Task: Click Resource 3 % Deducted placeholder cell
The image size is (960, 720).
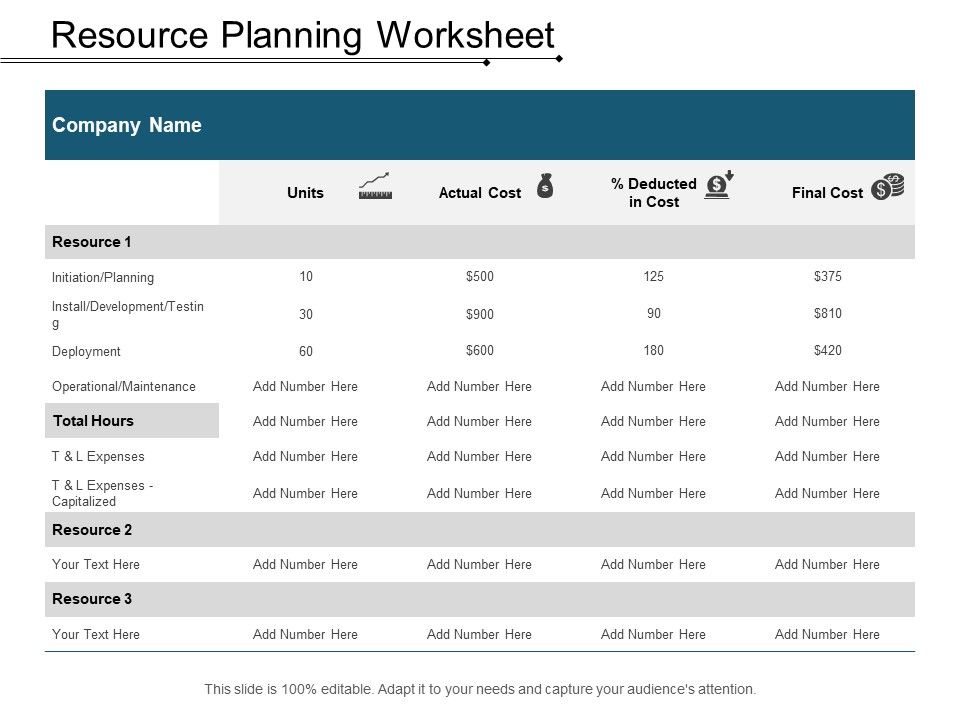Action: [653, 634]
